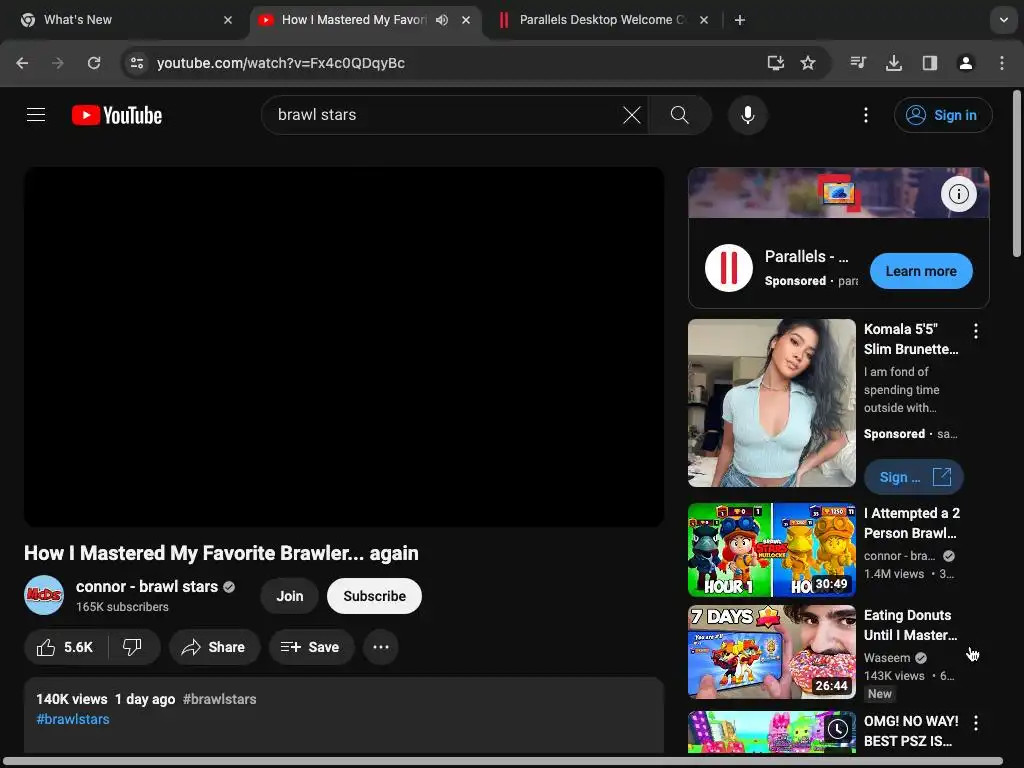Switch to What's New tab
Image resolution: width=1024 pixels, height=768 pixels.
(124, 20)
